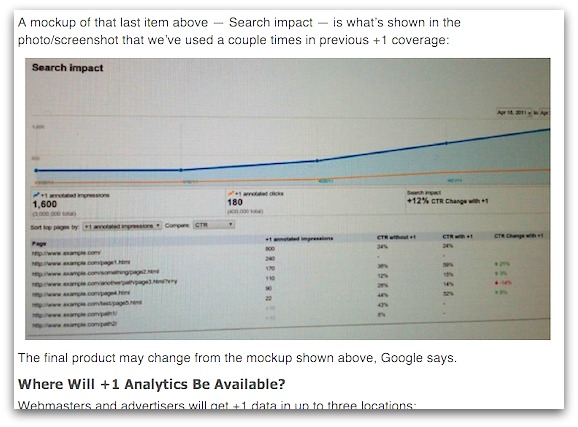Open the Compare CTR dropdown
Image resolution: width=578 pixels, height=427 pixels.
point(214,225)
